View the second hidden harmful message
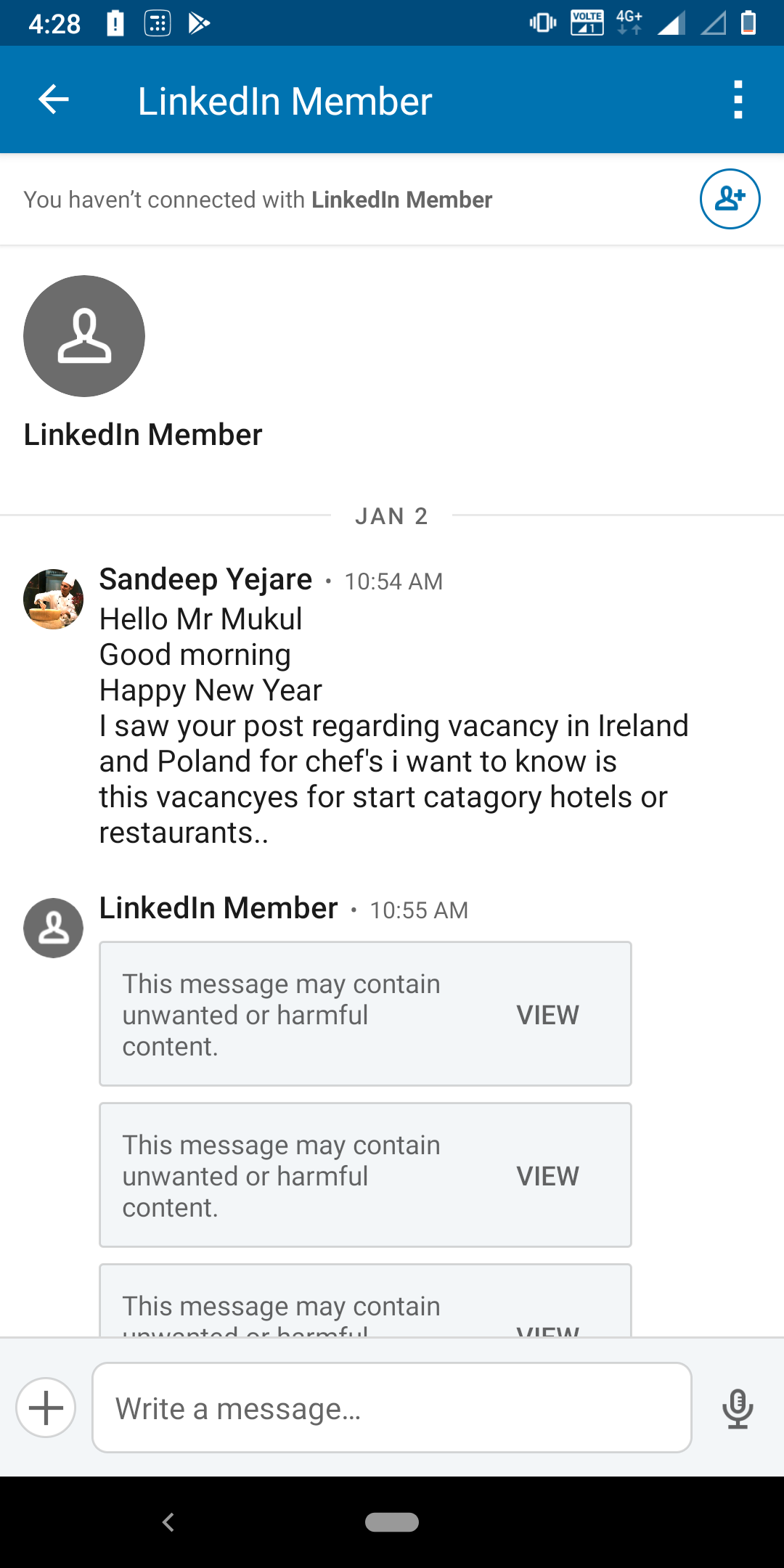The image size is (784, 1568). (547, 1176)
